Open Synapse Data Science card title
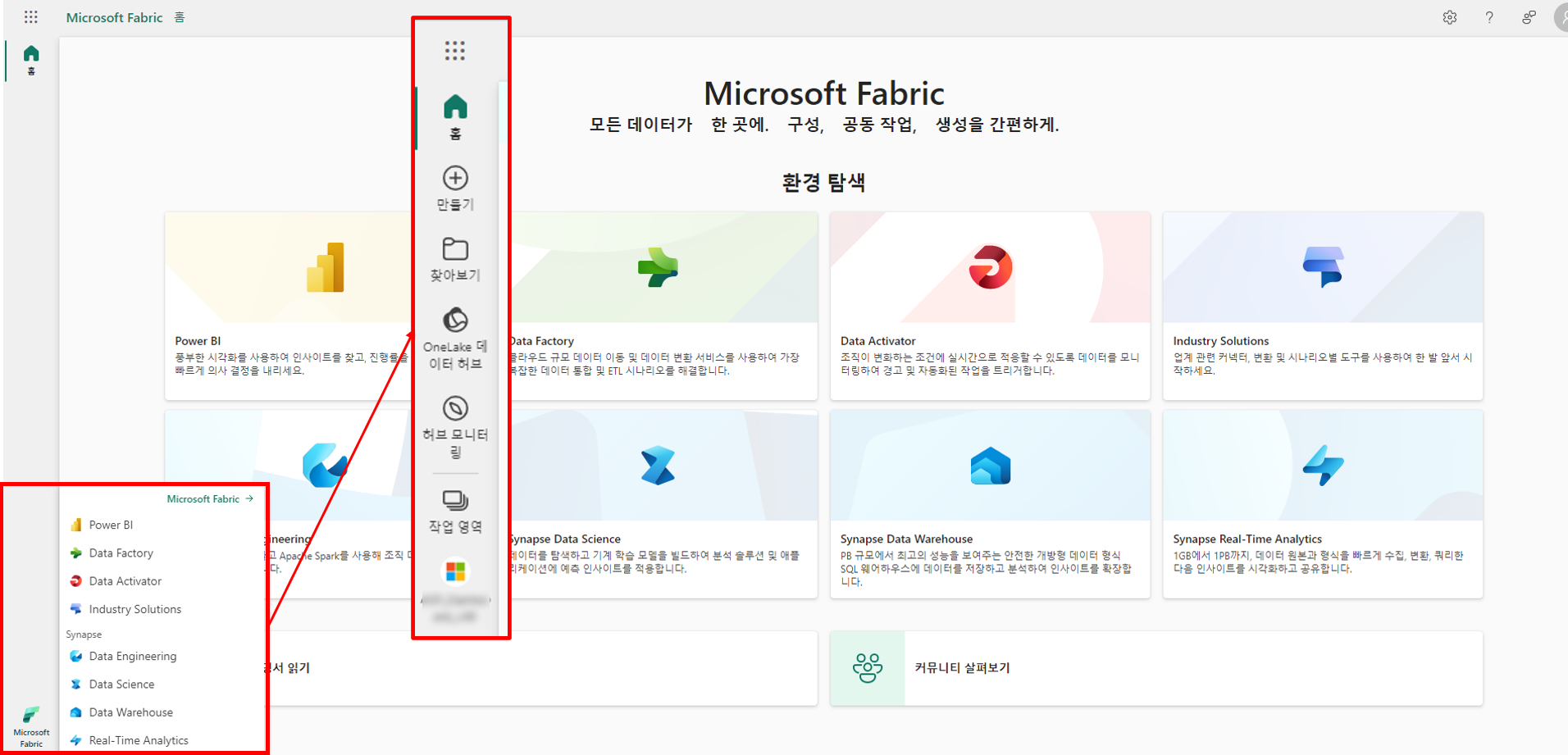 566,539
